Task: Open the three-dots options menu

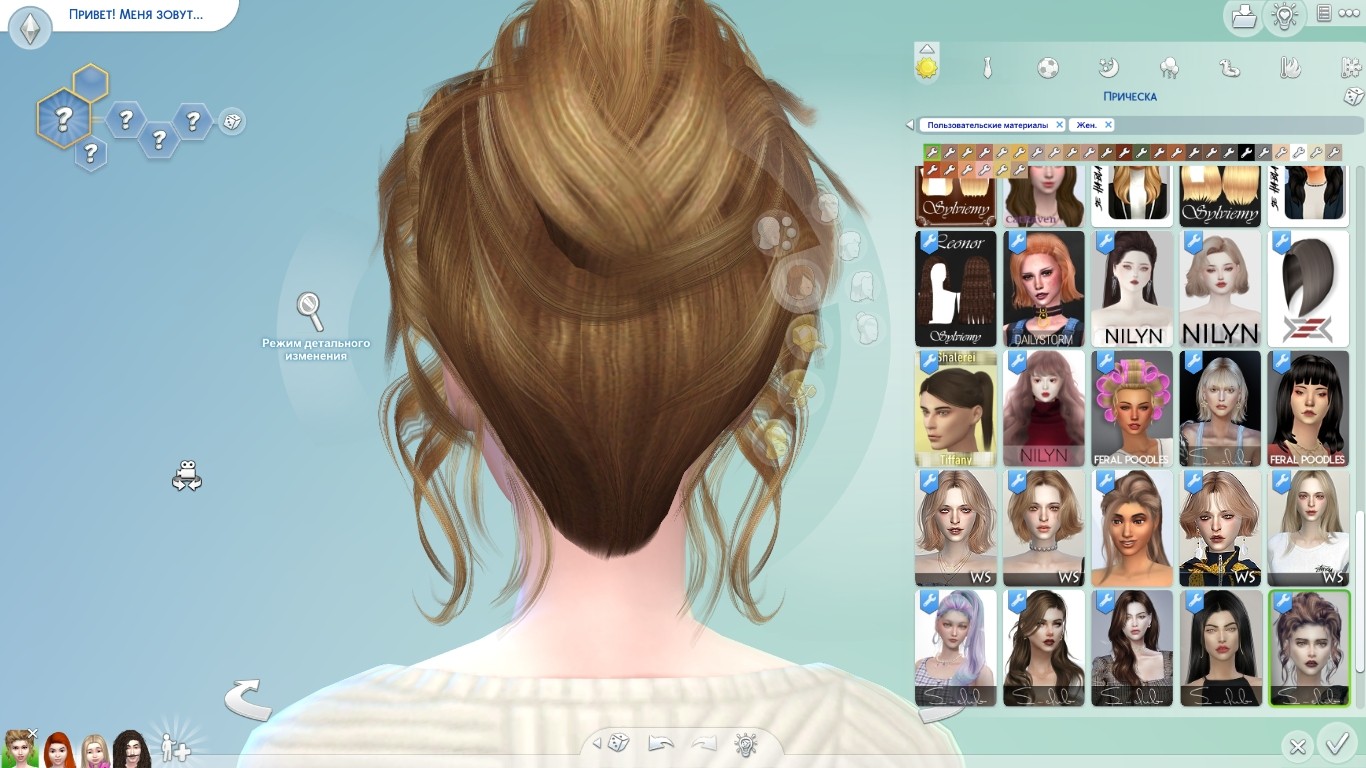Action: pyautogui.click(x=1349, y=13)
